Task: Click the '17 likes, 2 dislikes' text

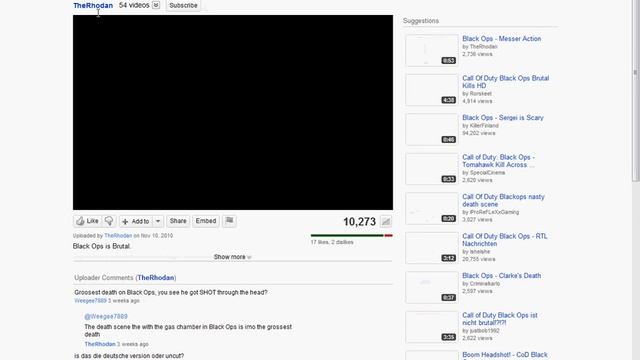Action: coord(332,242)
